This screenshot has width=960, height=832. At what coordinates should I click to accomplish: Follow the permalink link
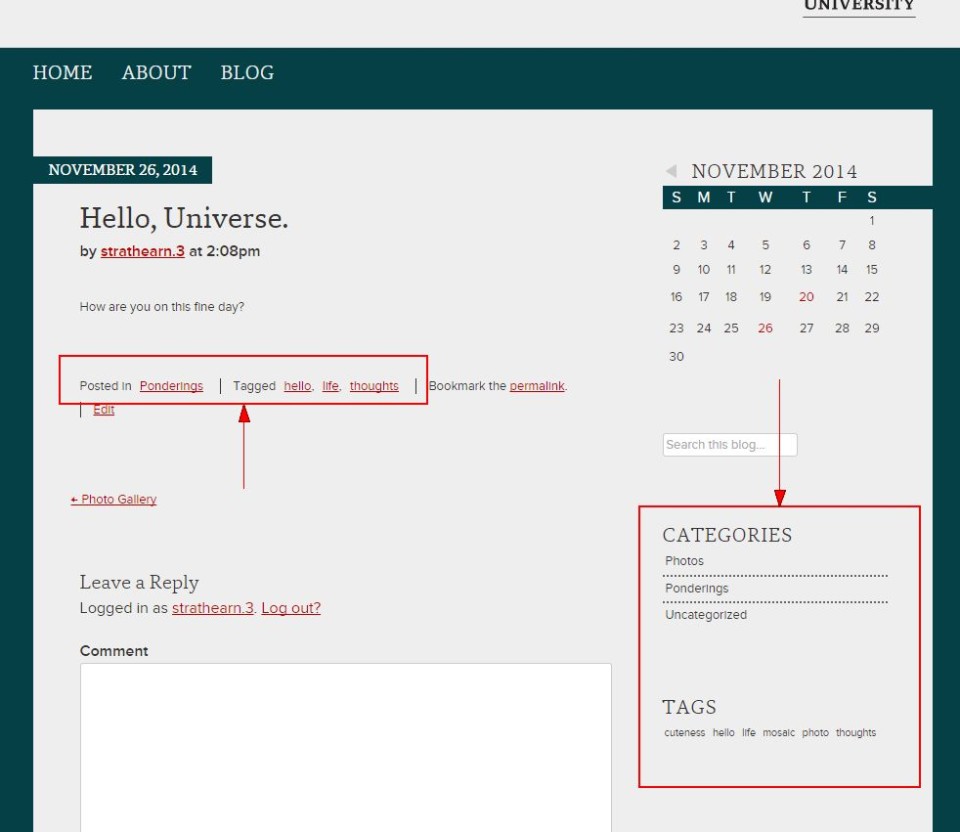537,386
